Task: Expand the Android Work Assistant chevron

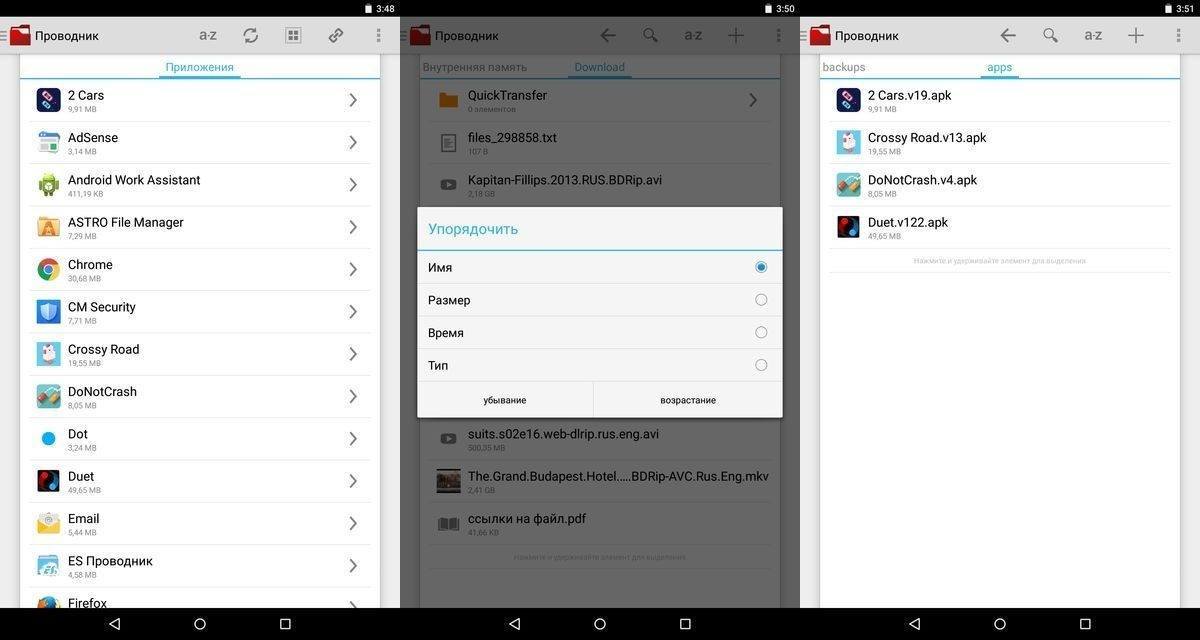Action: (353, 184)
